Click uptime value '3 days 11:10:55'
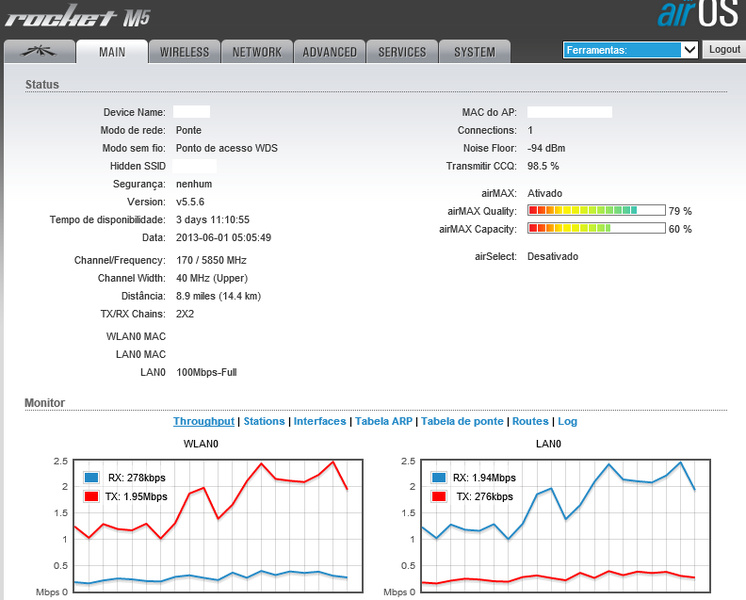The height and width of the screenshot is (600, 746). click(x=213, y=219)
